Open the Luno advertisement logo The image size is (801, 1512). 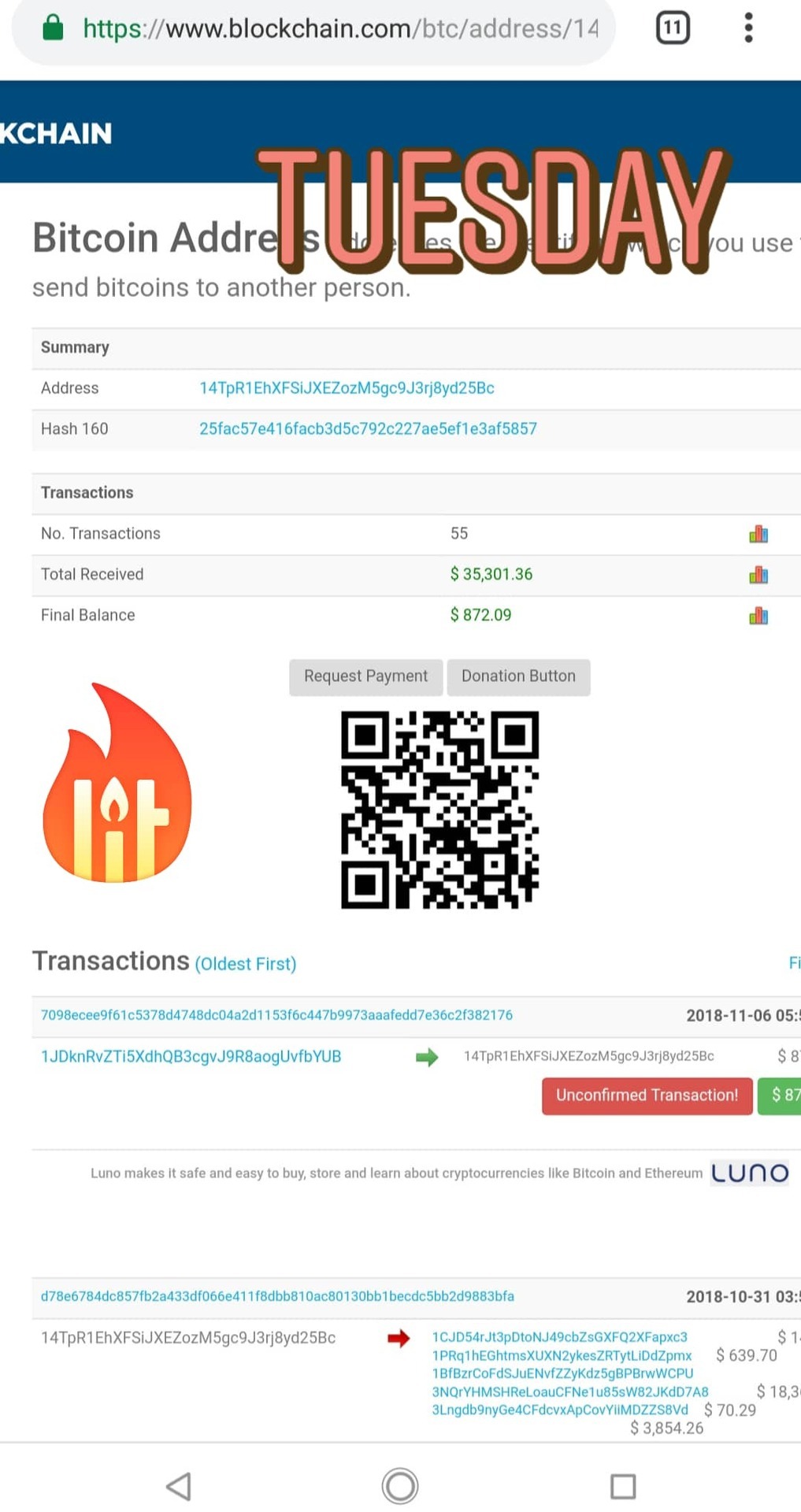click(x=750, y=1173)
